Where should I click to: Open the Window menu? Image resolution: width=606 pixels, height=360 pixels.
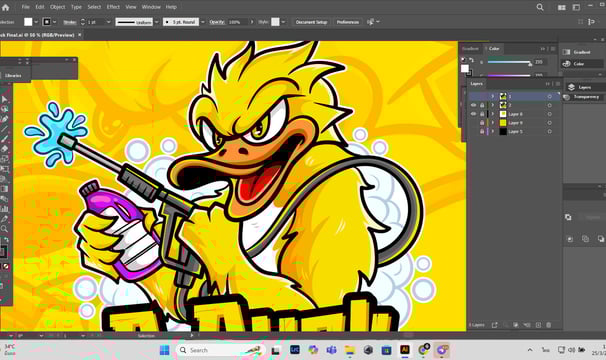click(x=151, y=7)
